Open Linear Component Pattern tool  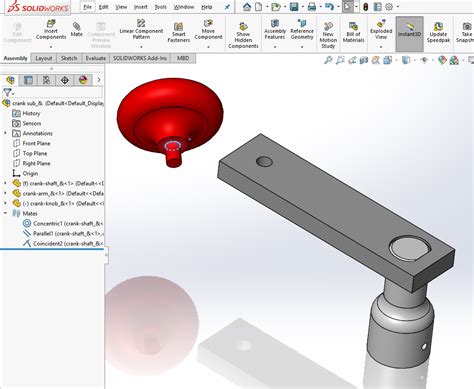141,29
